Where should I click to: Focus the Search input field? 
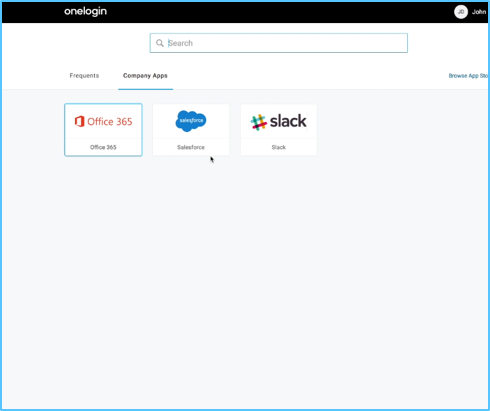(279, 43)
